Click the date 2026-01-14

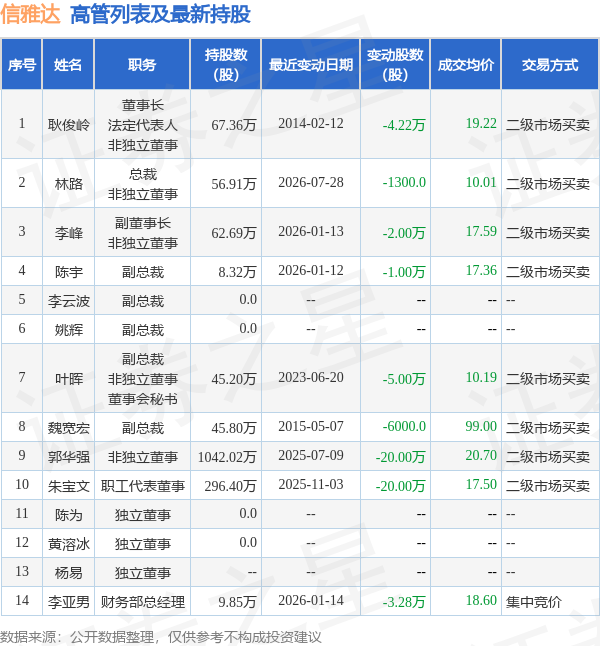pyautogui.click(x=311, y=600)
